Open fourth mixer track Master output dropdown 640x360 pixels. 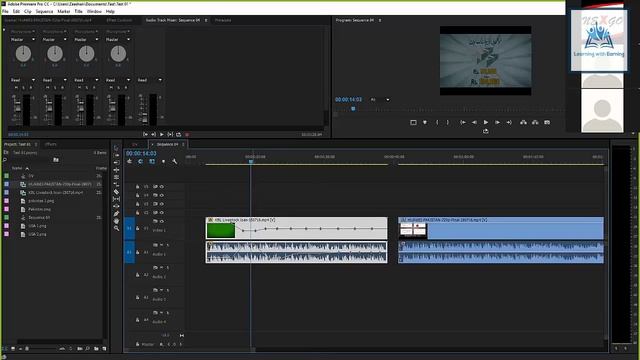point(118,40)
